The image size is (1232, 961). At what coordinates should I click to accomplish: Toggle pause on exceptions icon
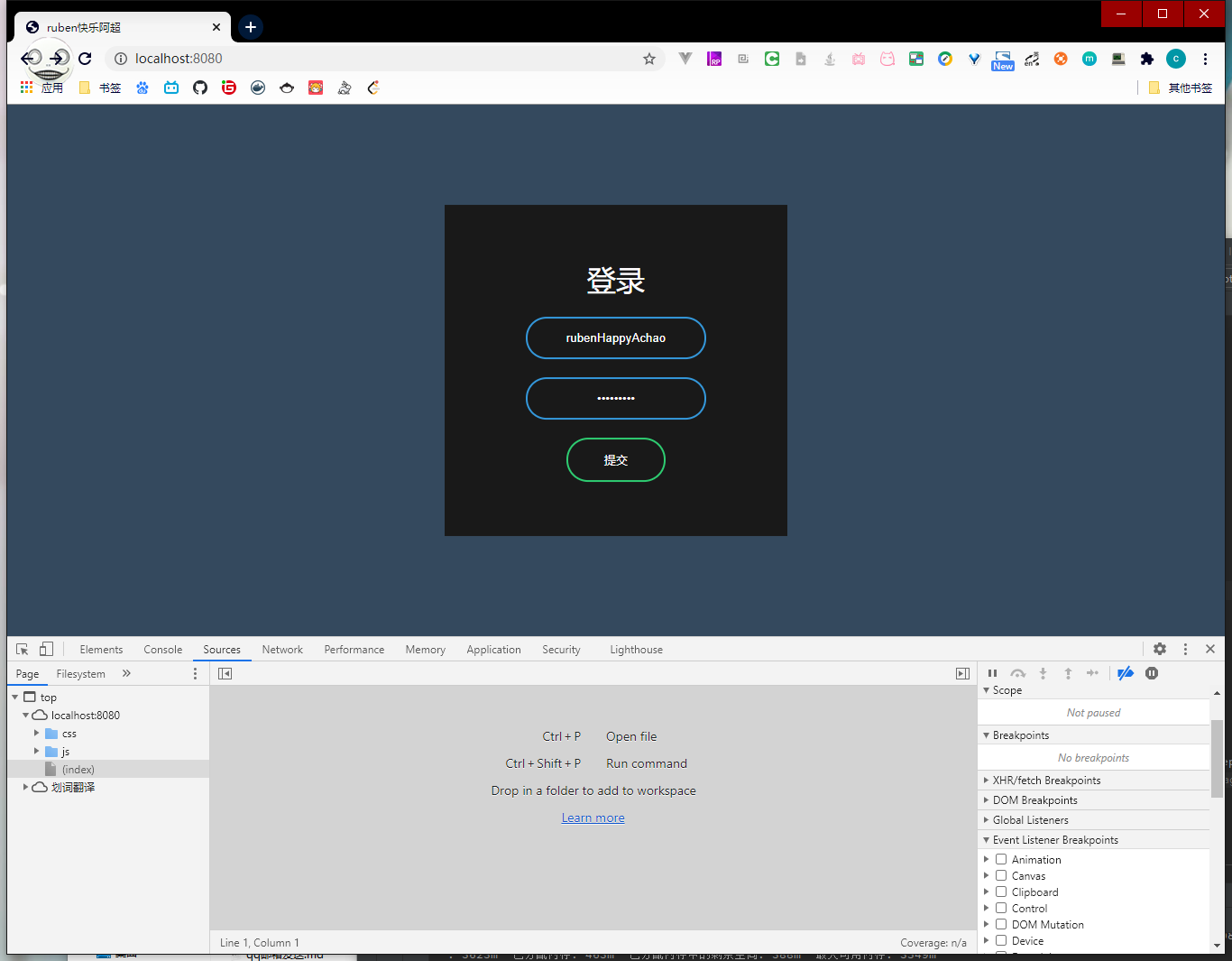point(1152,673)
